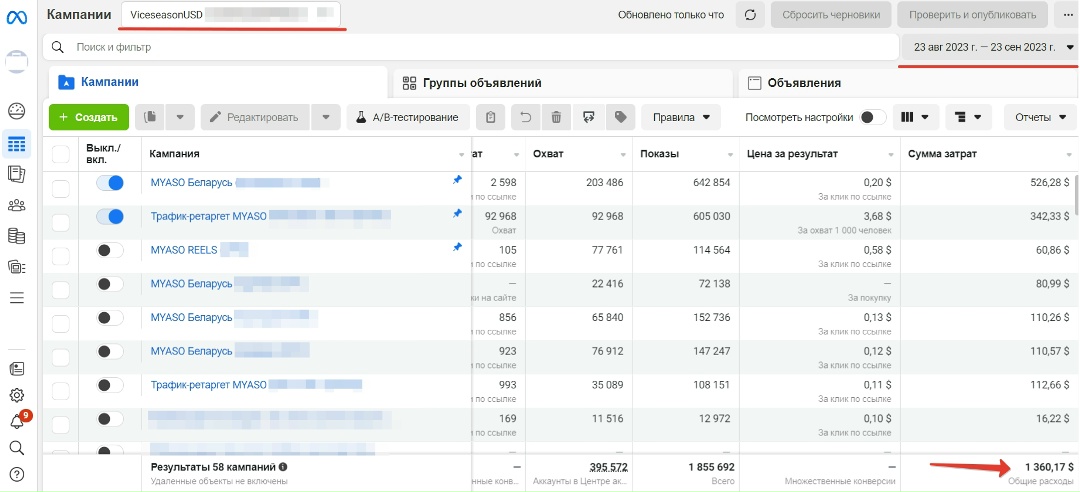Image resolution: width=1080 pixels, height=492 pixels.
Task: Turn off the first Трафик-ретаргет MYASO campaign toggle
Action: click(110, 216)
